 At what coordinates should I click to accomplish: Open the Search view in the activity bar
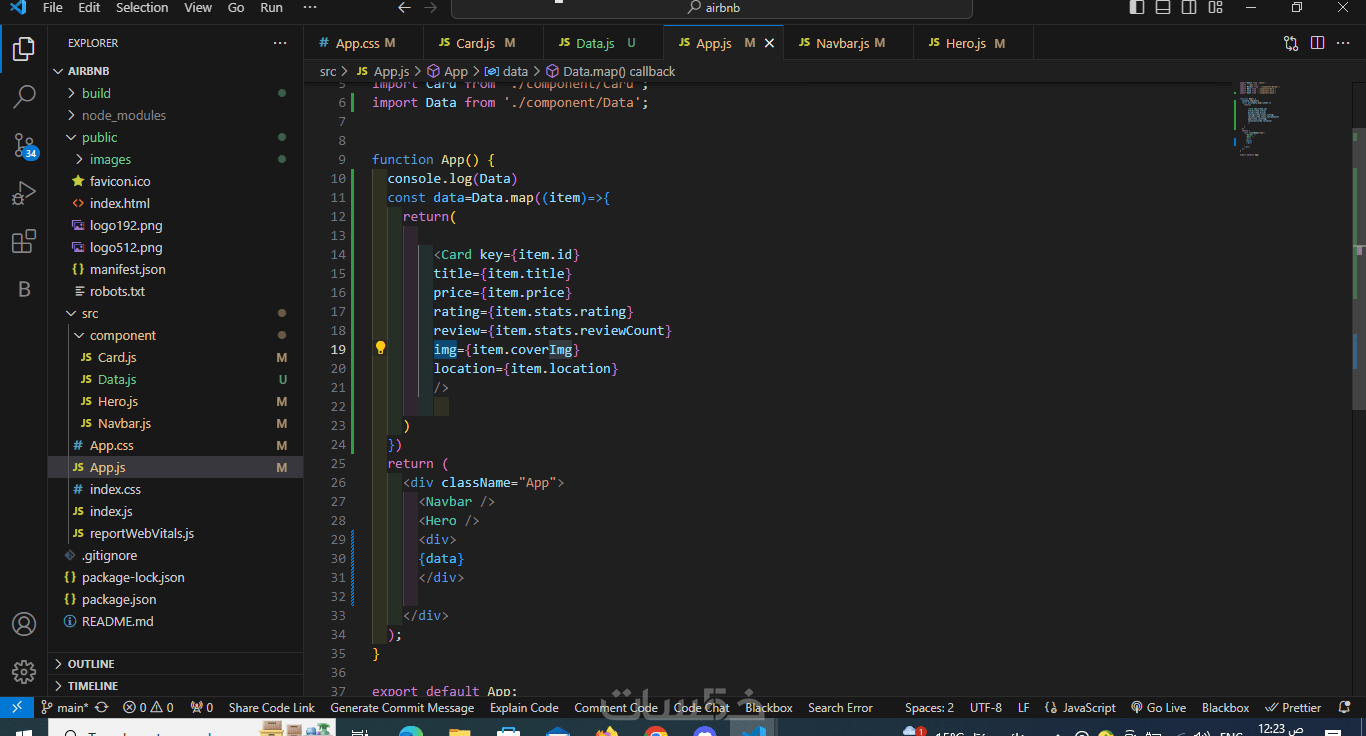coord(24,96)
